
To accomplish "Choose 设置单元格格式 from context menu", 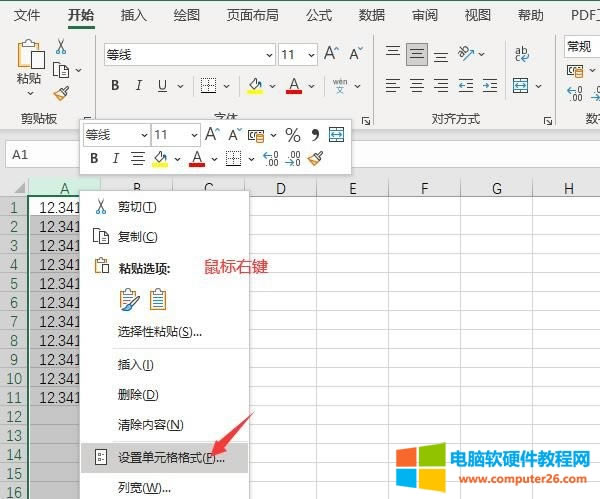I will 170,458.
